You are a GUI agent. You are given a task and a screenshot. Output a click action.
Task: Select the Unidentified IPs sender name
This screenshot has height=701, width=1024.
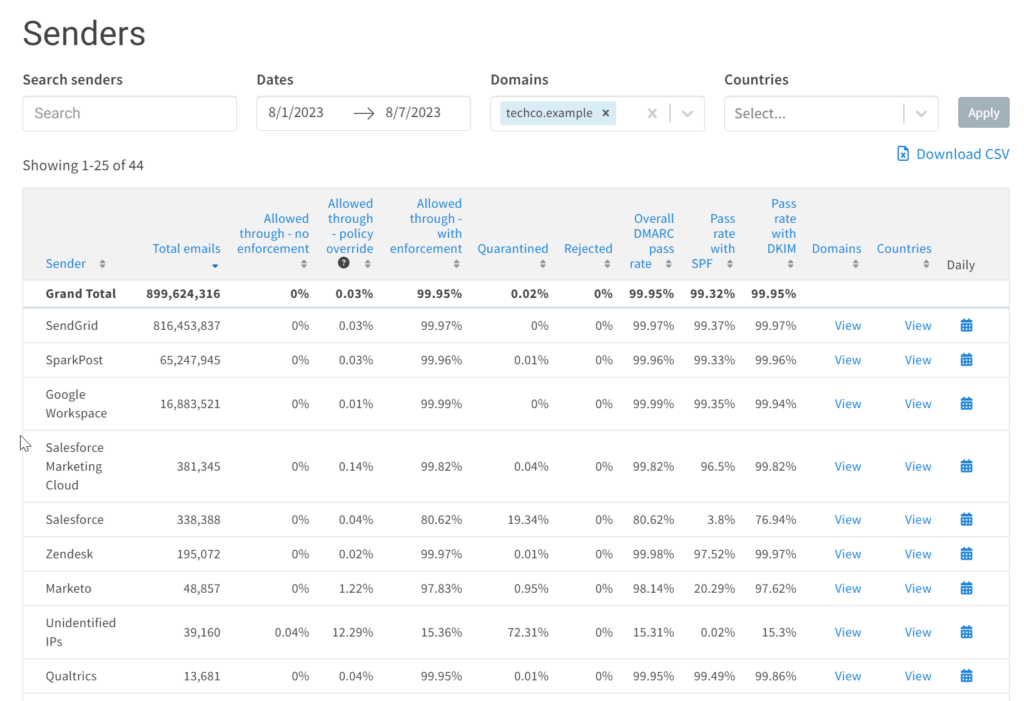[80, 632]
